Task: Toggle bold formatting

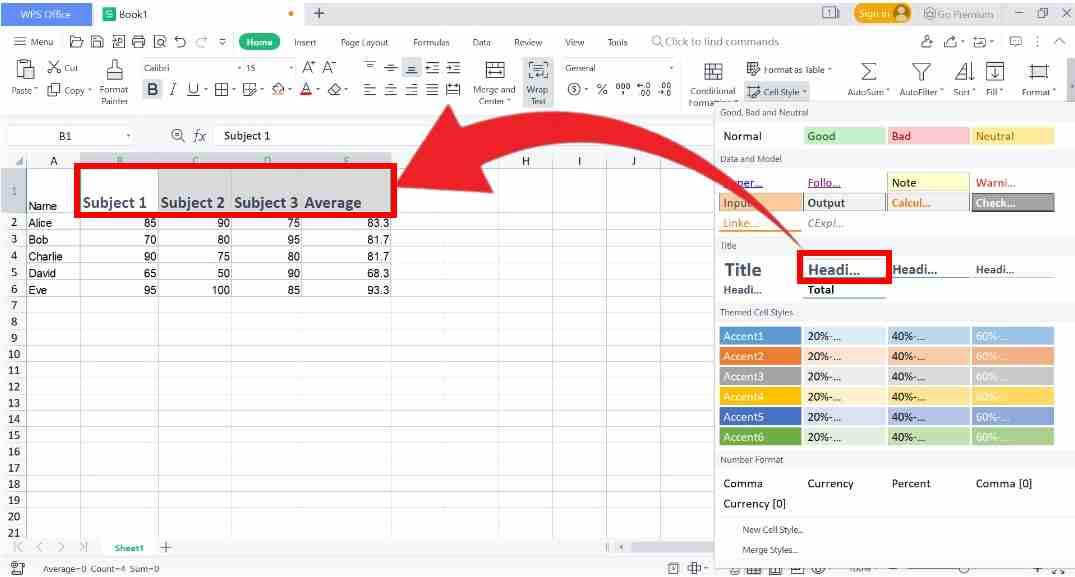Action: (x=152, y=89)
